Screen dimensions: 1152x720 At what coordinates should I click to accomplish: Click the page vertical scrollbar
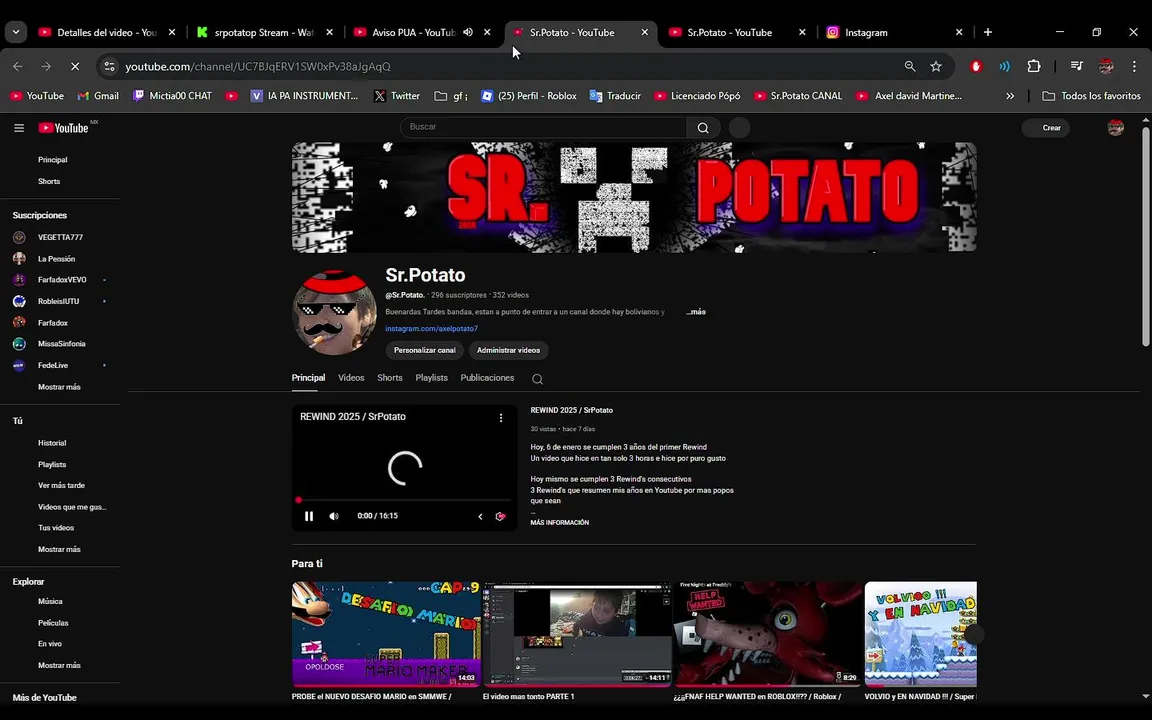tap(1145, 235)
